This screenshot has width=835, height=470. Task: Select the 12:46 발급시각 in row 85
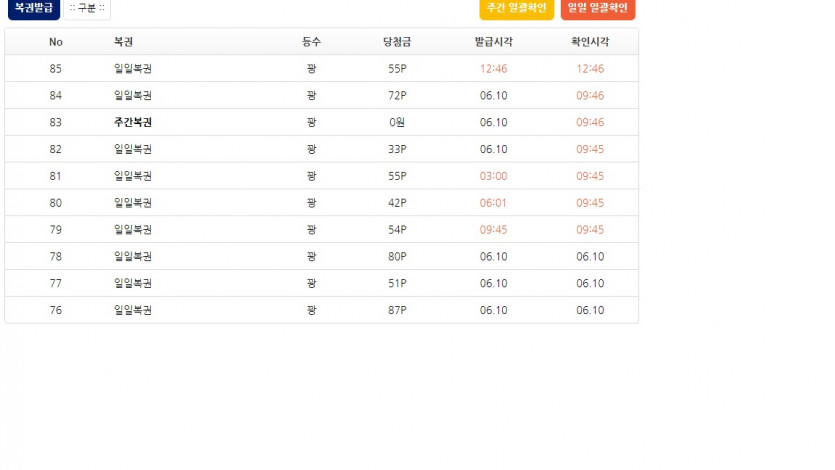click(x=494, y=69)
